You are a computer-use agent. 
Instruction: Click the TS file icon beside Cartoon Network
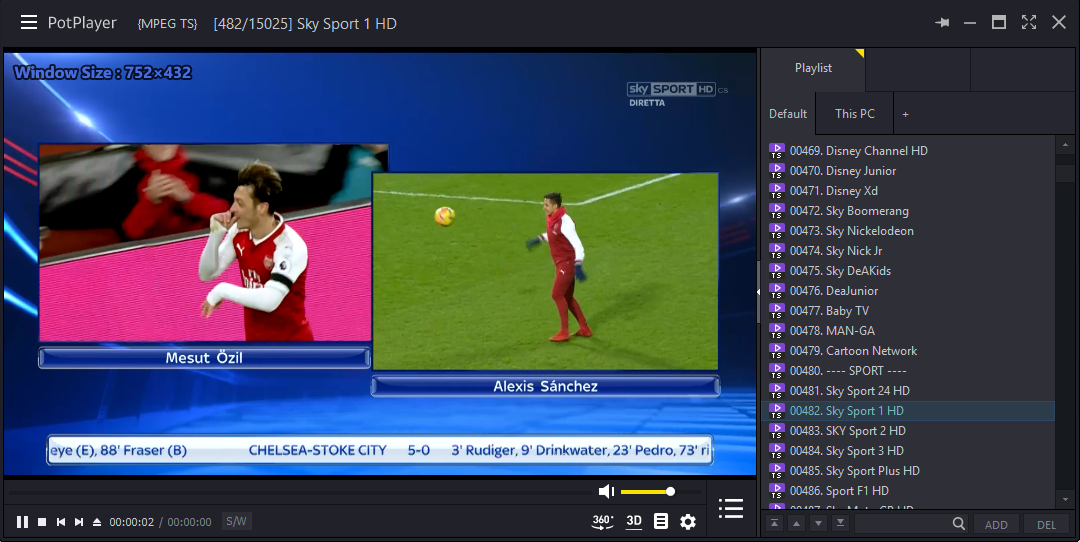pyautogui.click(x=777, y=351)
